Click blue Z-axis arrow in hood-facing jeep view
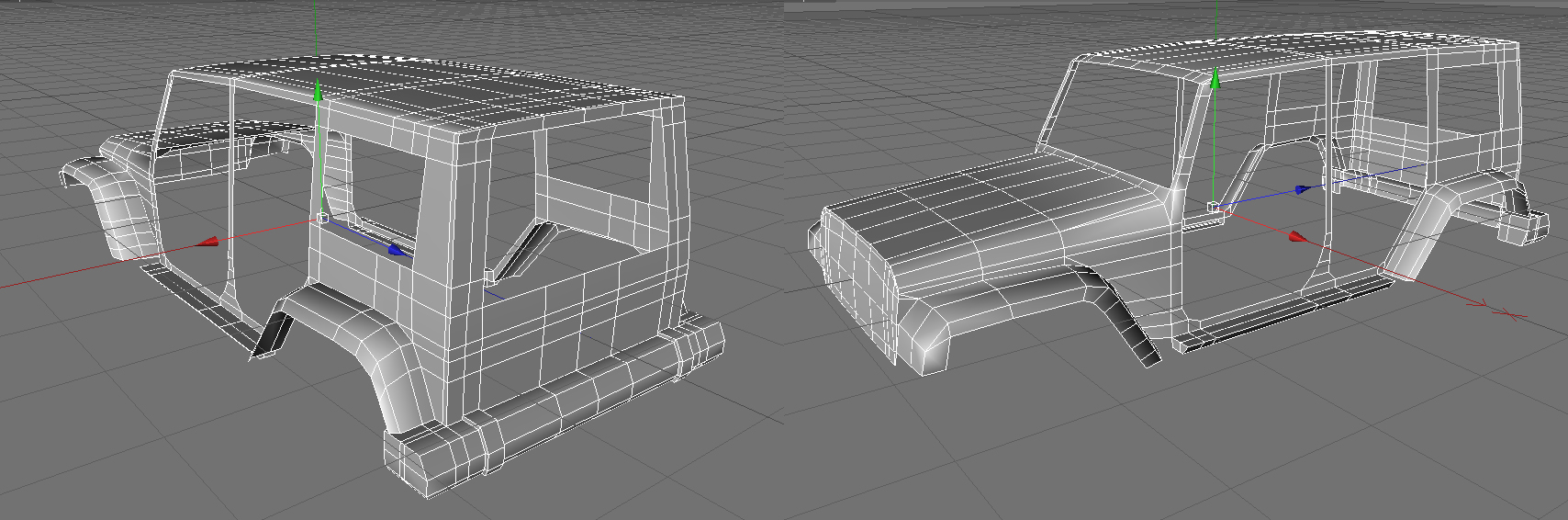The height and width of the screenshot is (520, 1568). pos(1303,189)
